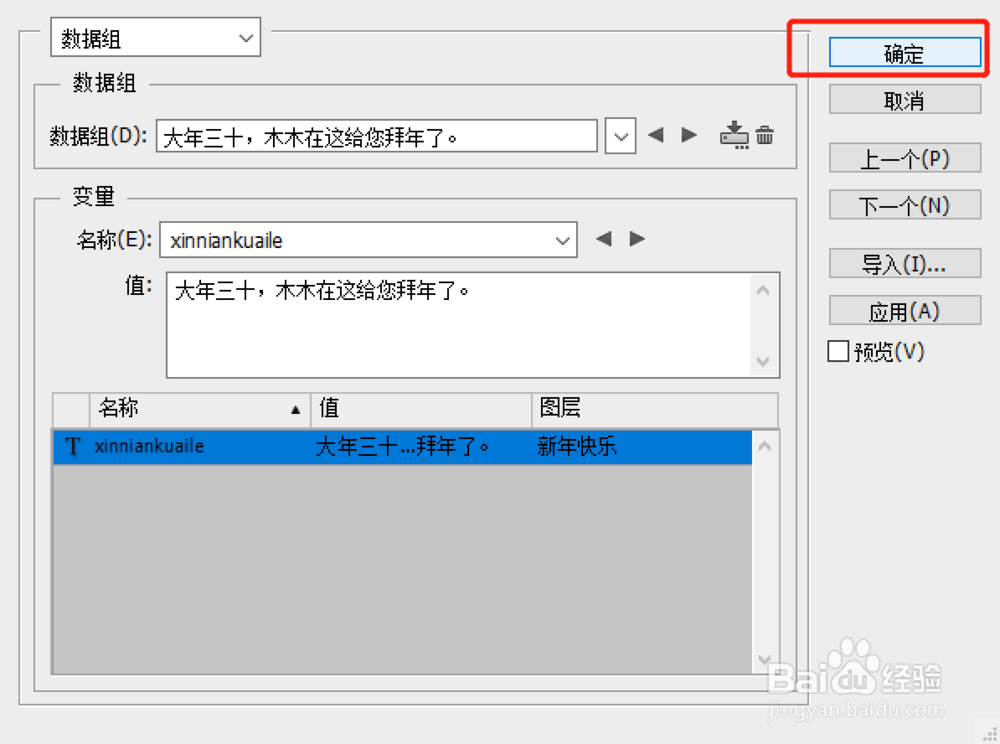The image size is (1000, 744).
Task: Enable the 预览(V) checkbox
Action: pyautogui.click(x=838, y=351)
